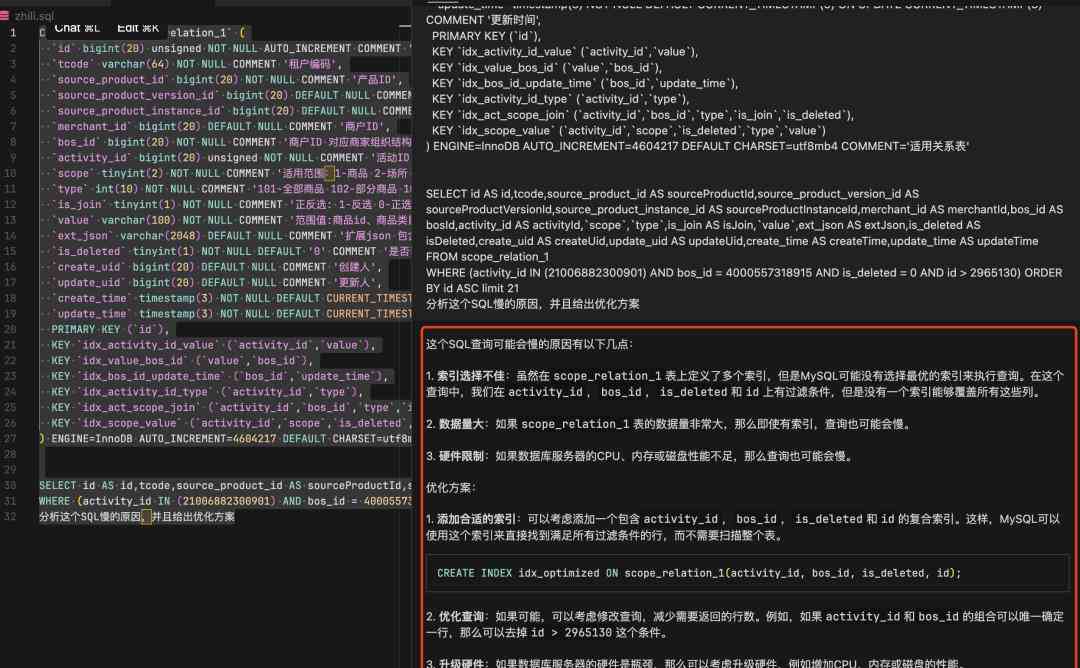Click the WHERE clause on editor line 31
This screenshot has width=1080, height=668.
(225, 501)
